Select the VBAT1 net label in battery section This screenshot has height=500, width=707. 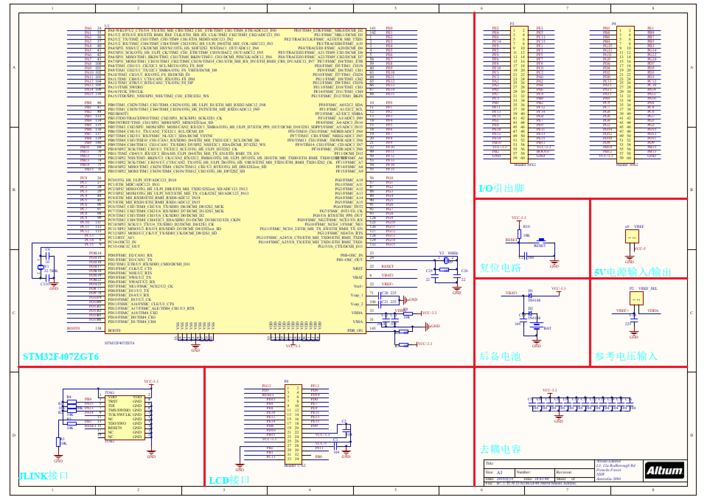coord(511,293)
